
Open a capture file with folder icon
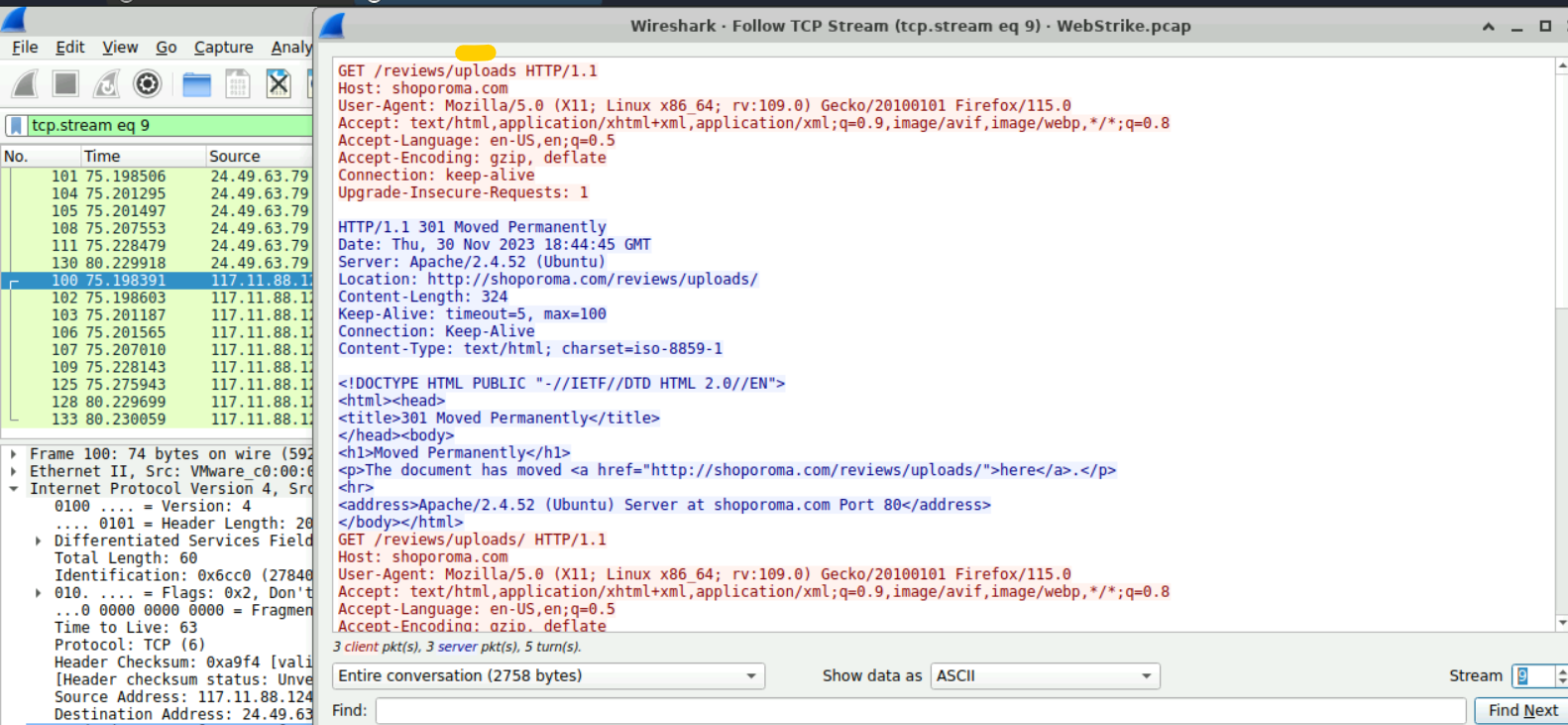[x=196, y=85]
